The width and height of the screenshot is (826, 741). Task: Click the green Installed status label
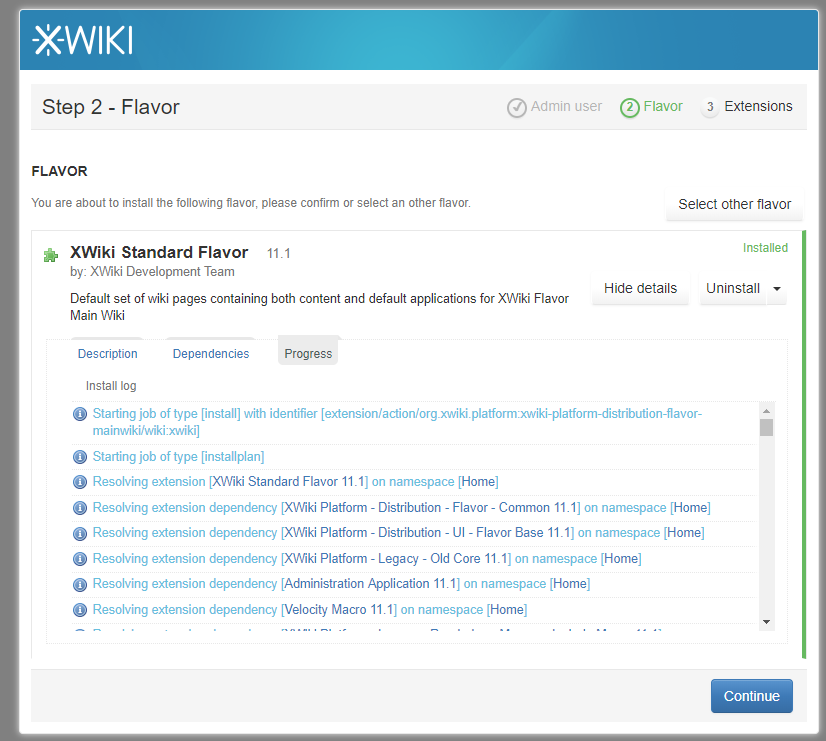[x=765, y=248]
